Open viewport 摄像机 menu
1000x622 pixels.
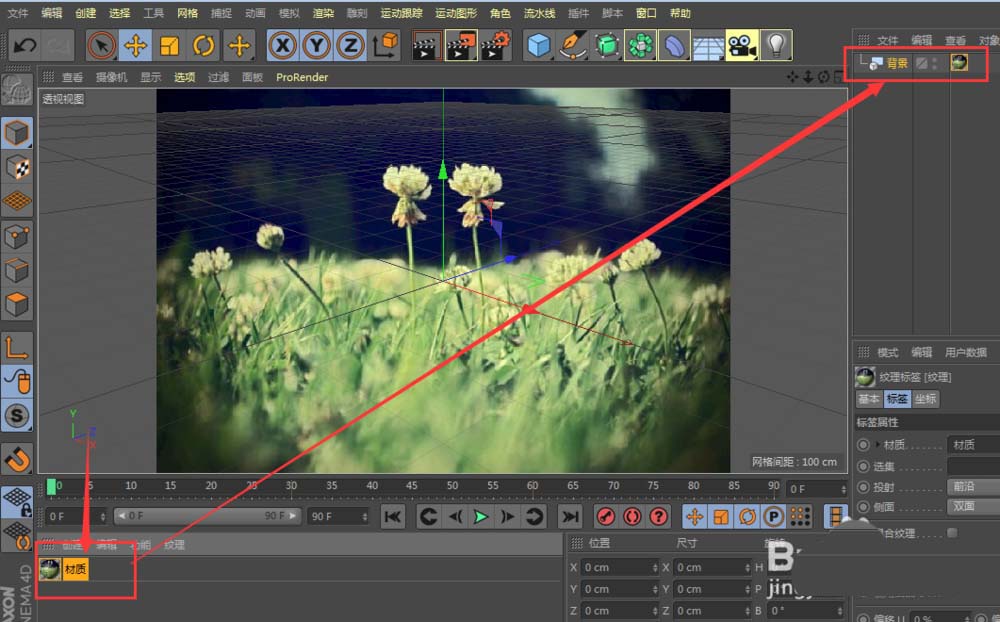[112, 77]
